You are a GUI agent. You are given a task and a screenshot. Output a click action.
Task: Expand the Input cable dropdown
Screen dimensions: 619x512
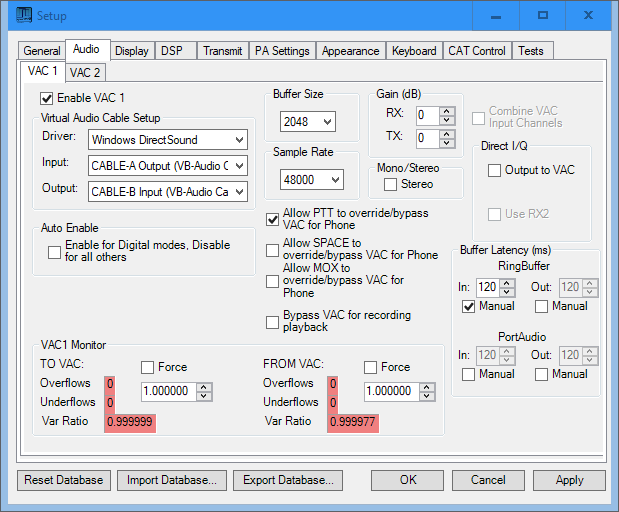coord(238,165)
